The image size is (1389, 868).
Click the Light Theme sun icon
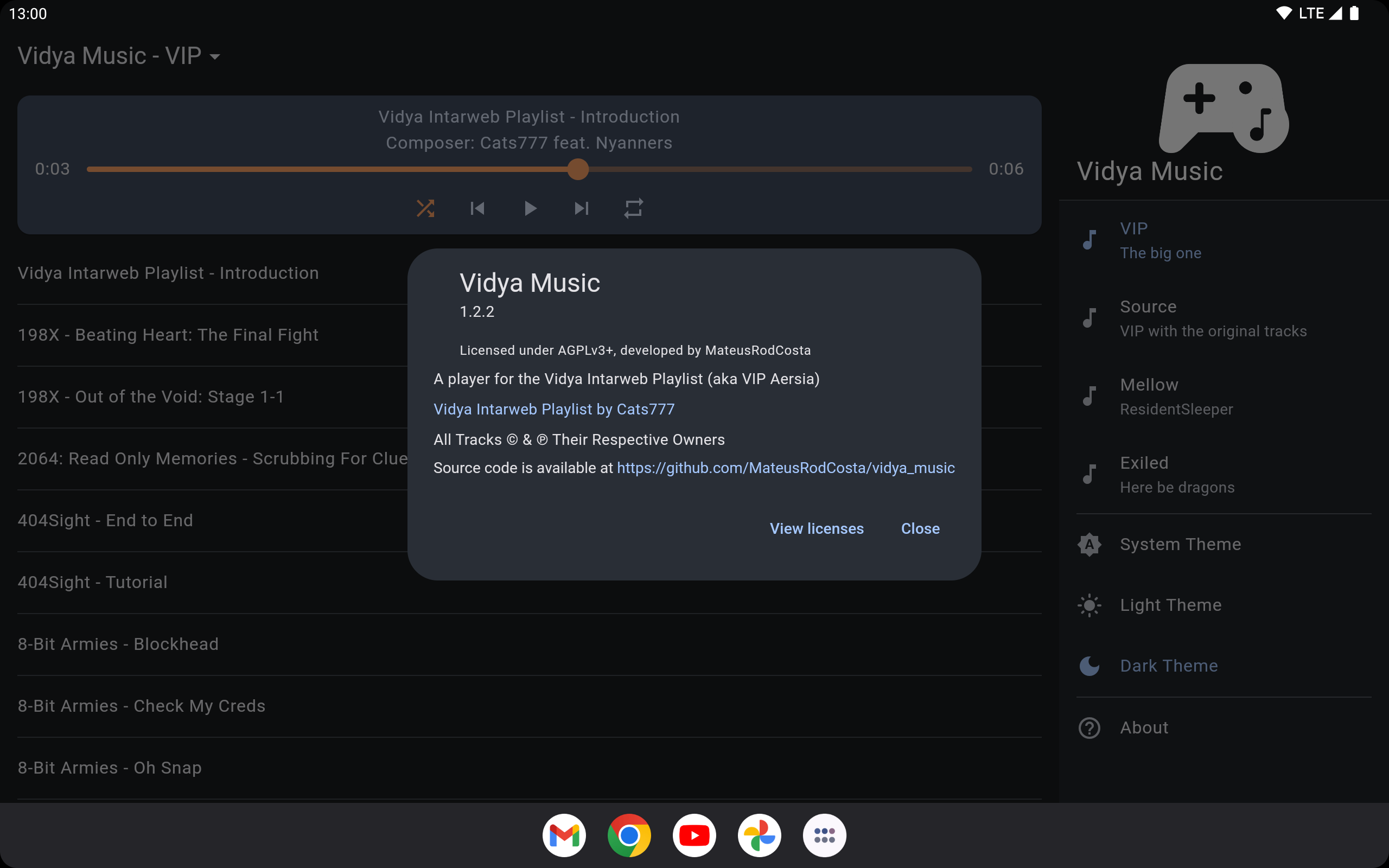[1089, 605]
